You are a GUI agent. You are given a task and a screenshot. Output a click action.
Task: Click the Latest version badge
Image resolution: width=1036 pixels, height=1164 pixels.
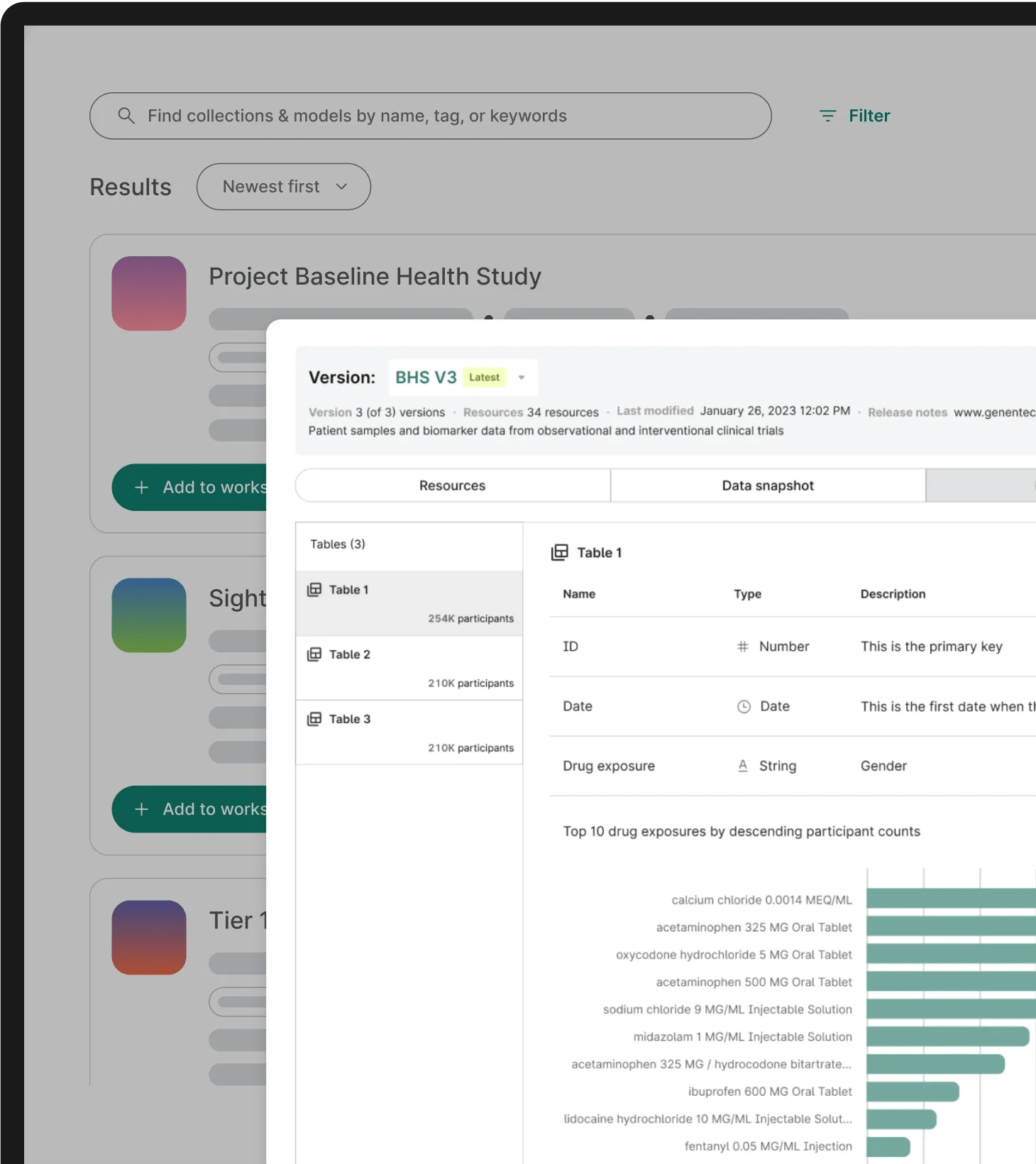pos(484,378)
